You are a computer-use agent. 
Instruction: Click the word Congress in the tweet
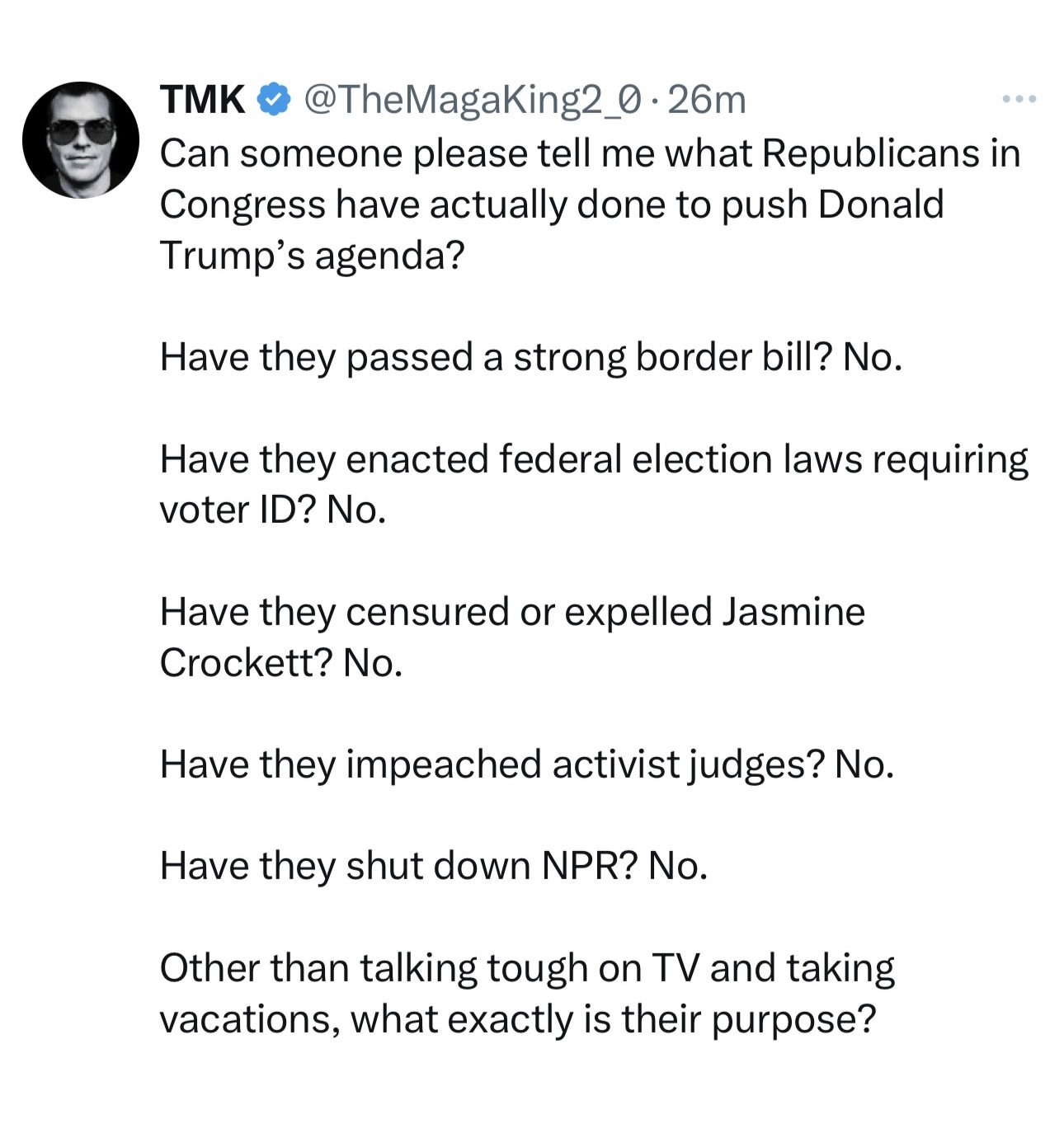point(242,205)
